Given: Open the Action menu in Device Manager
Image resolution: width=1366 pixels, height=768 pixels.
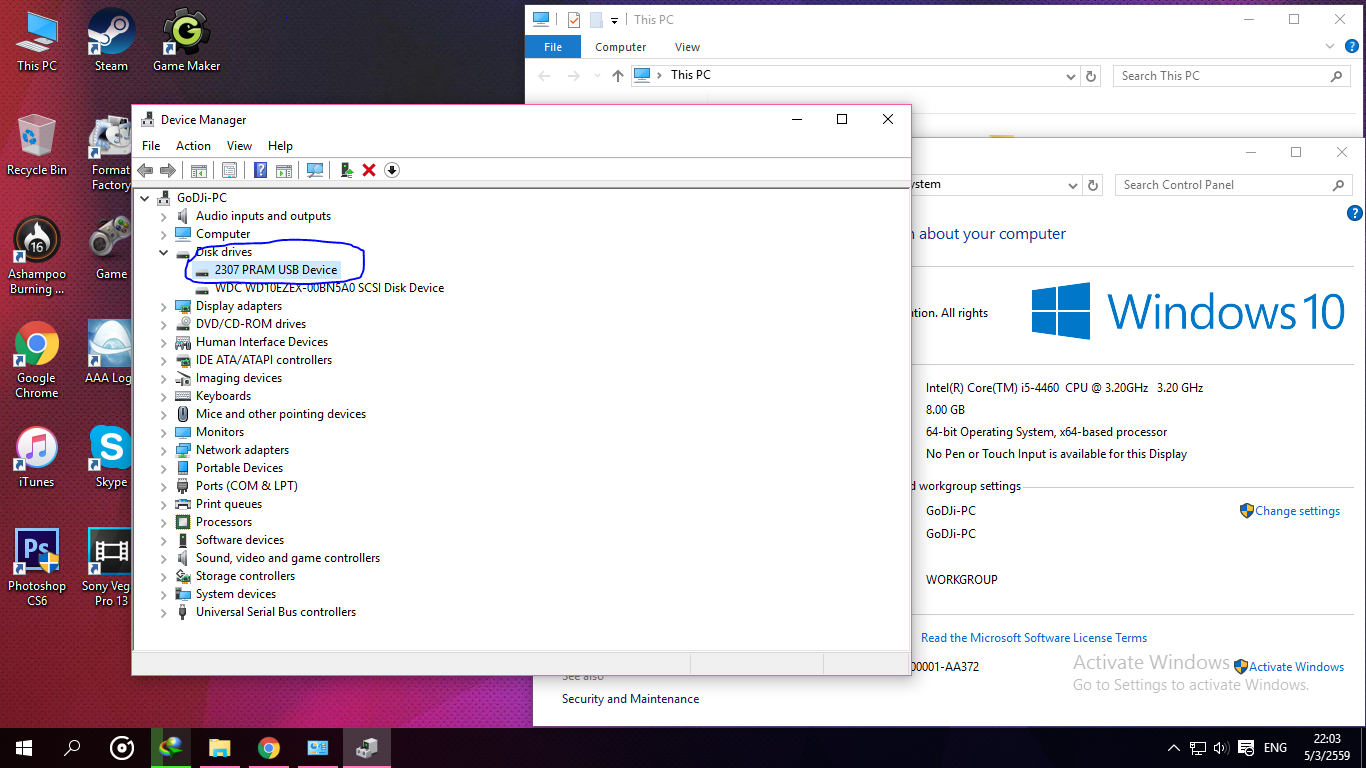Looking at the screenshot, I should (193, 146).
